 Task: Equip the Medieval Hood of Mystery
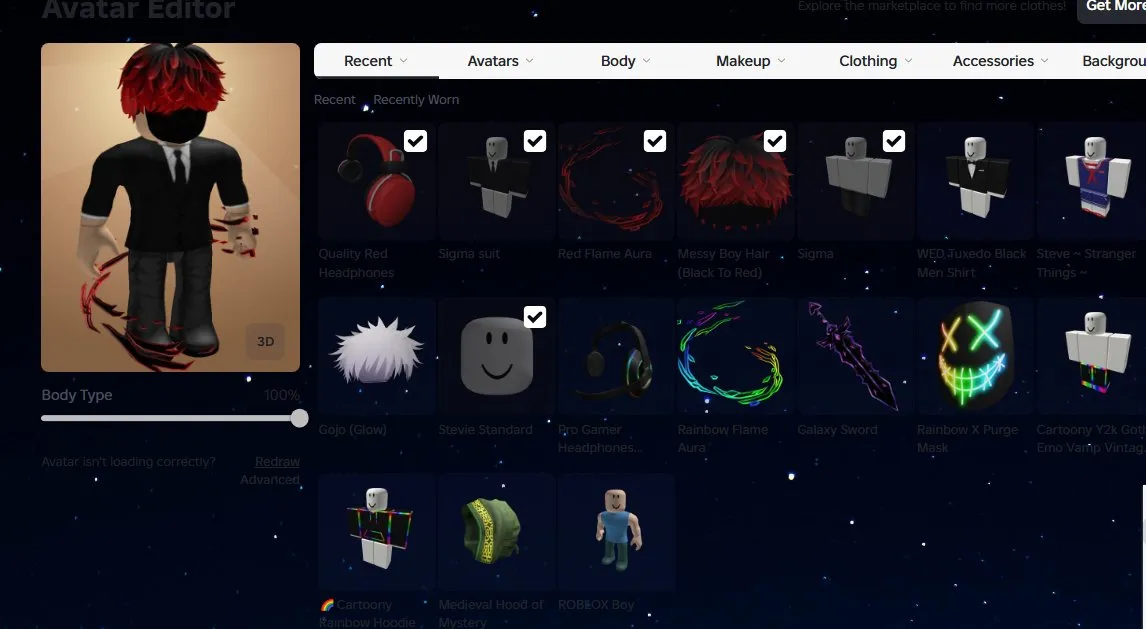(496, 532)
